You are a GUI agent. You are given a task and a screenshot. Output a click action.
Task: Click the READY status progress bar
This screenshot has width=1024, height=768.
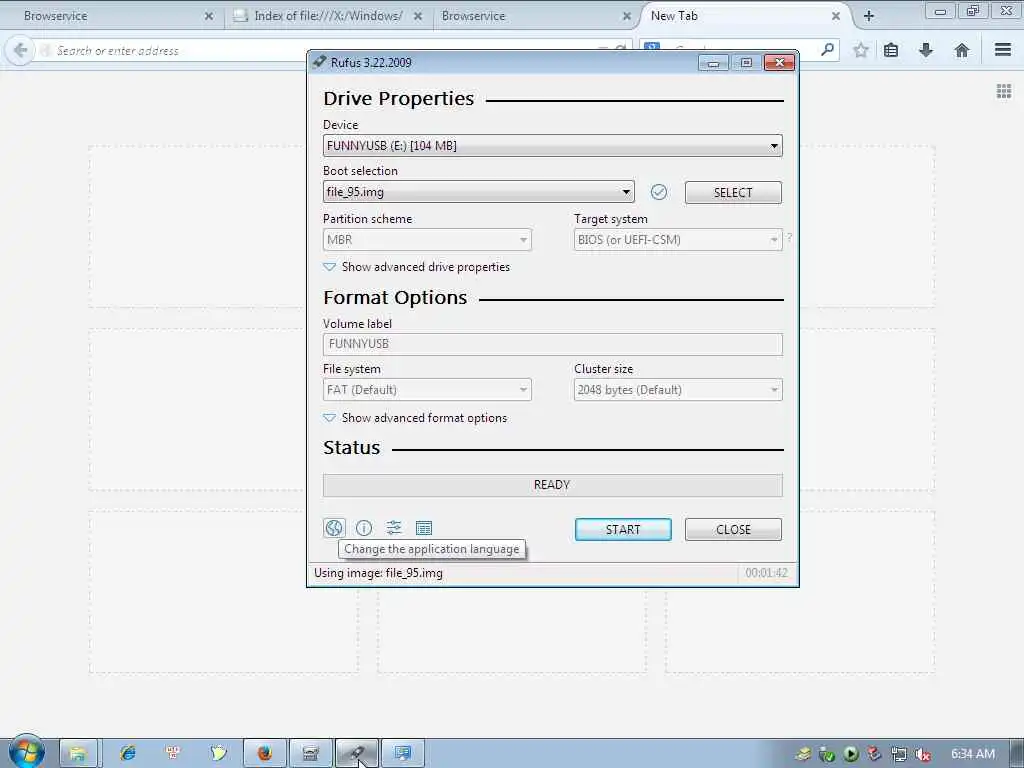552,485
